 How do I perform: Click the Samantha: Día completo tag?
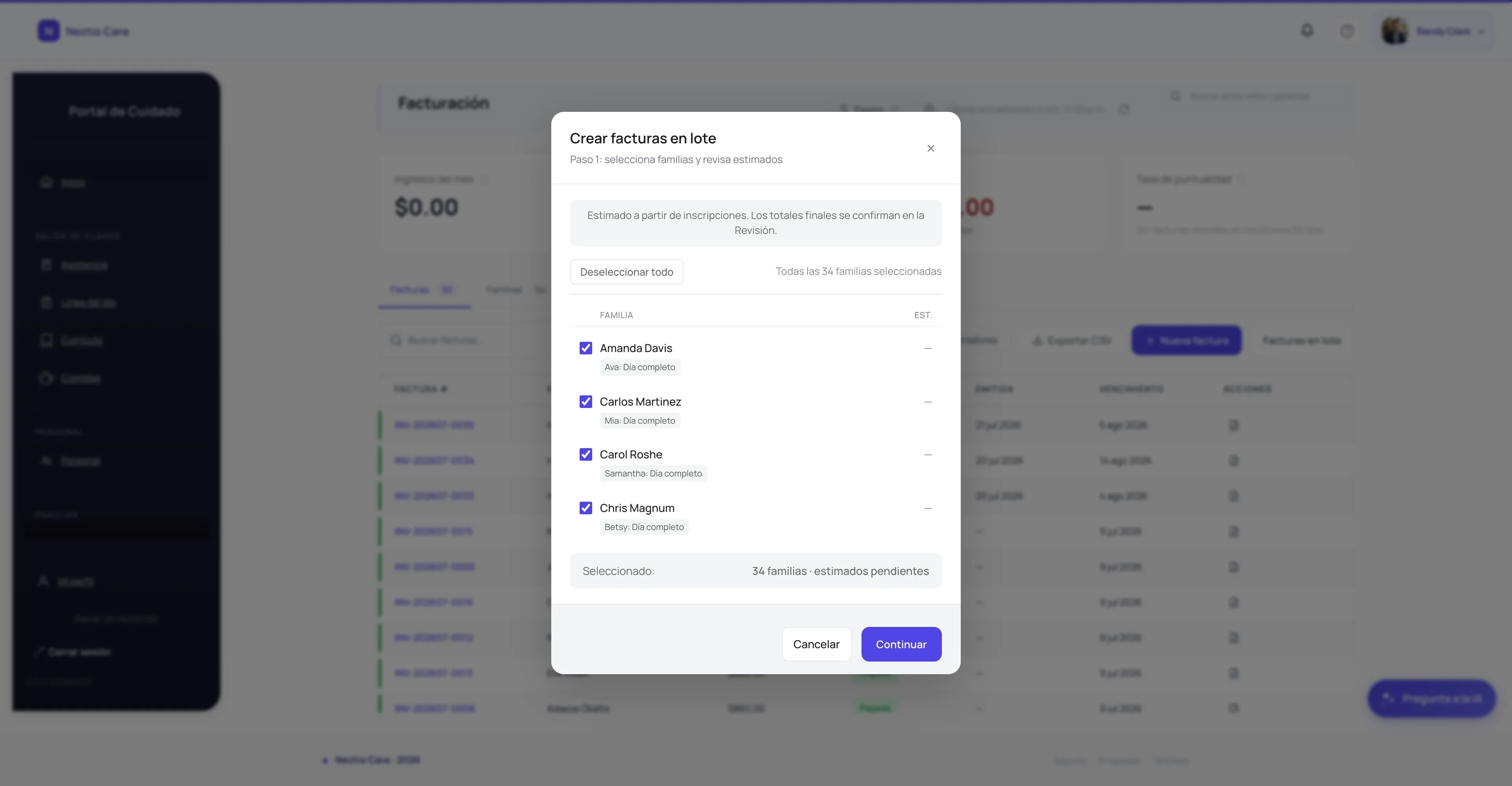click(x=653, y=473)
